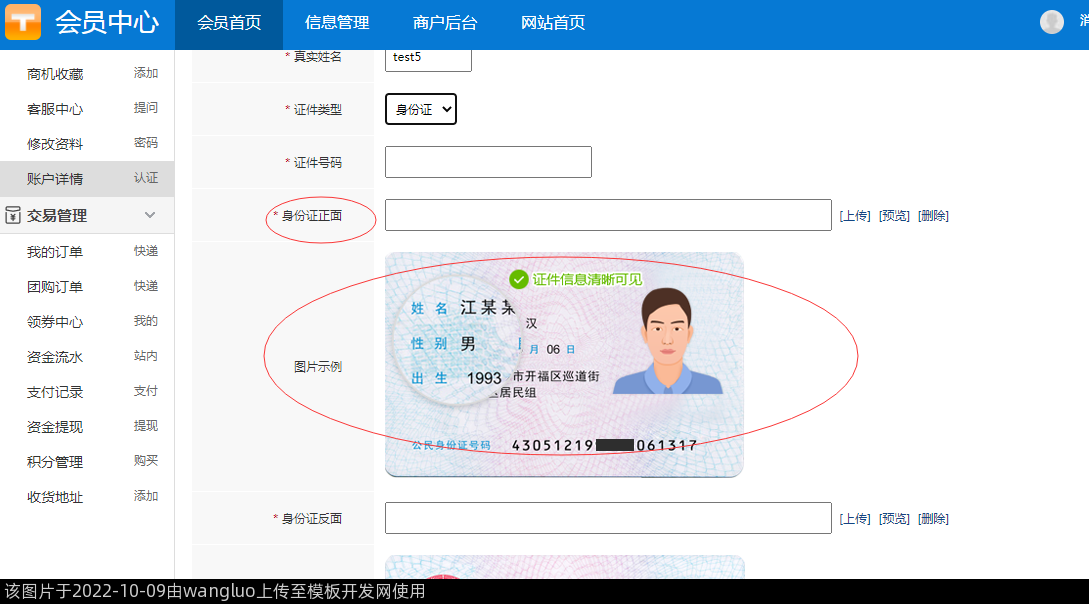1089x604 pixels.
Task: Focus the 证件号码 input field
Action: [x=488, y=162]
